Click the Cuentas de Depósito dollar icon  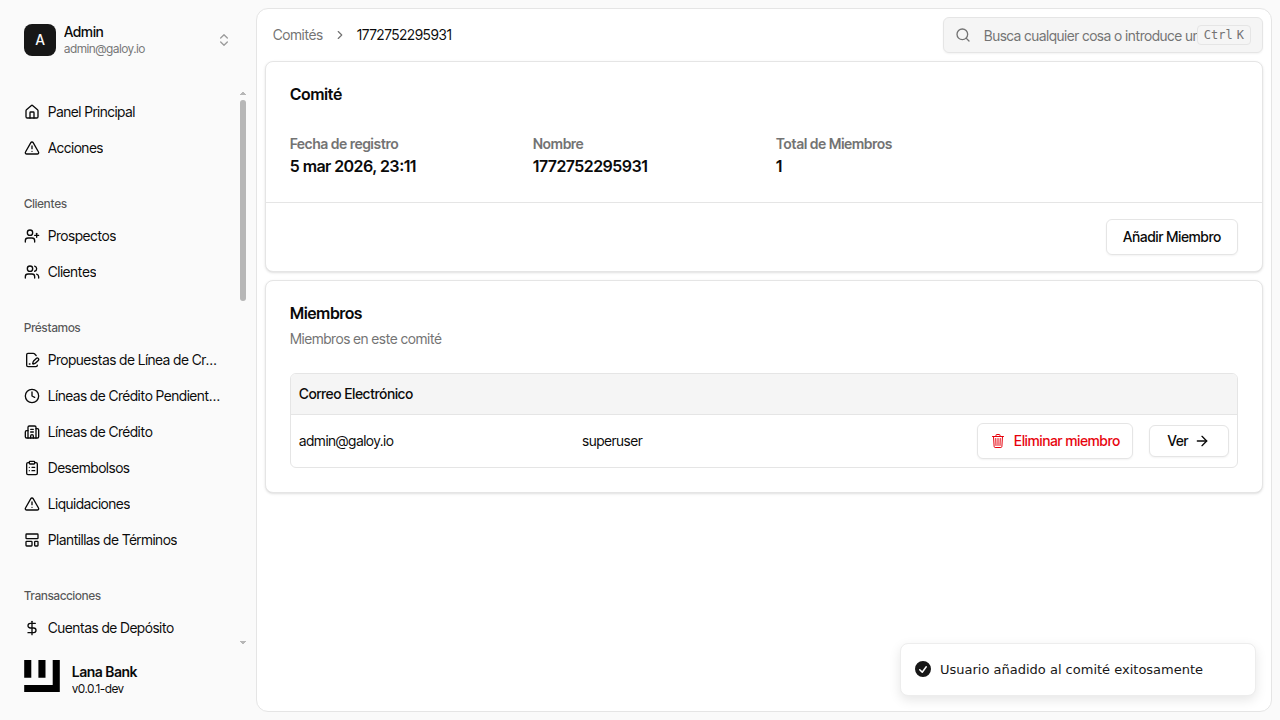[x=32, y=628]
